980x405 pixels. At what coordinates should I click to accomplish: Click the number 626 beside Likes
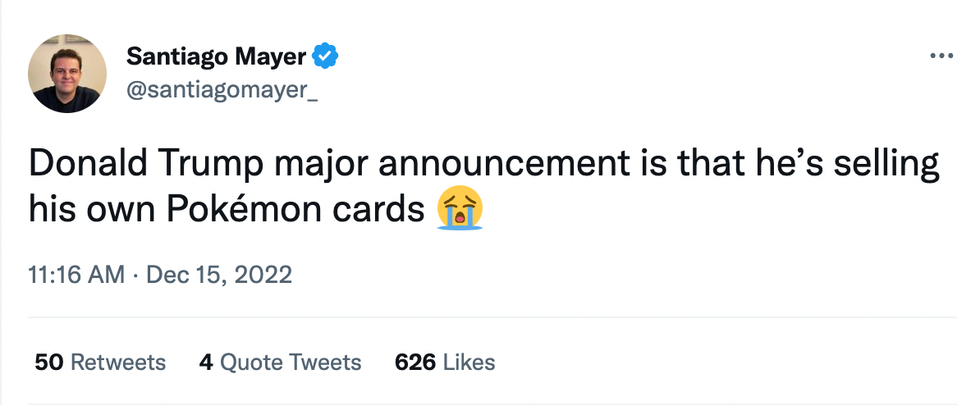(415, 361)
